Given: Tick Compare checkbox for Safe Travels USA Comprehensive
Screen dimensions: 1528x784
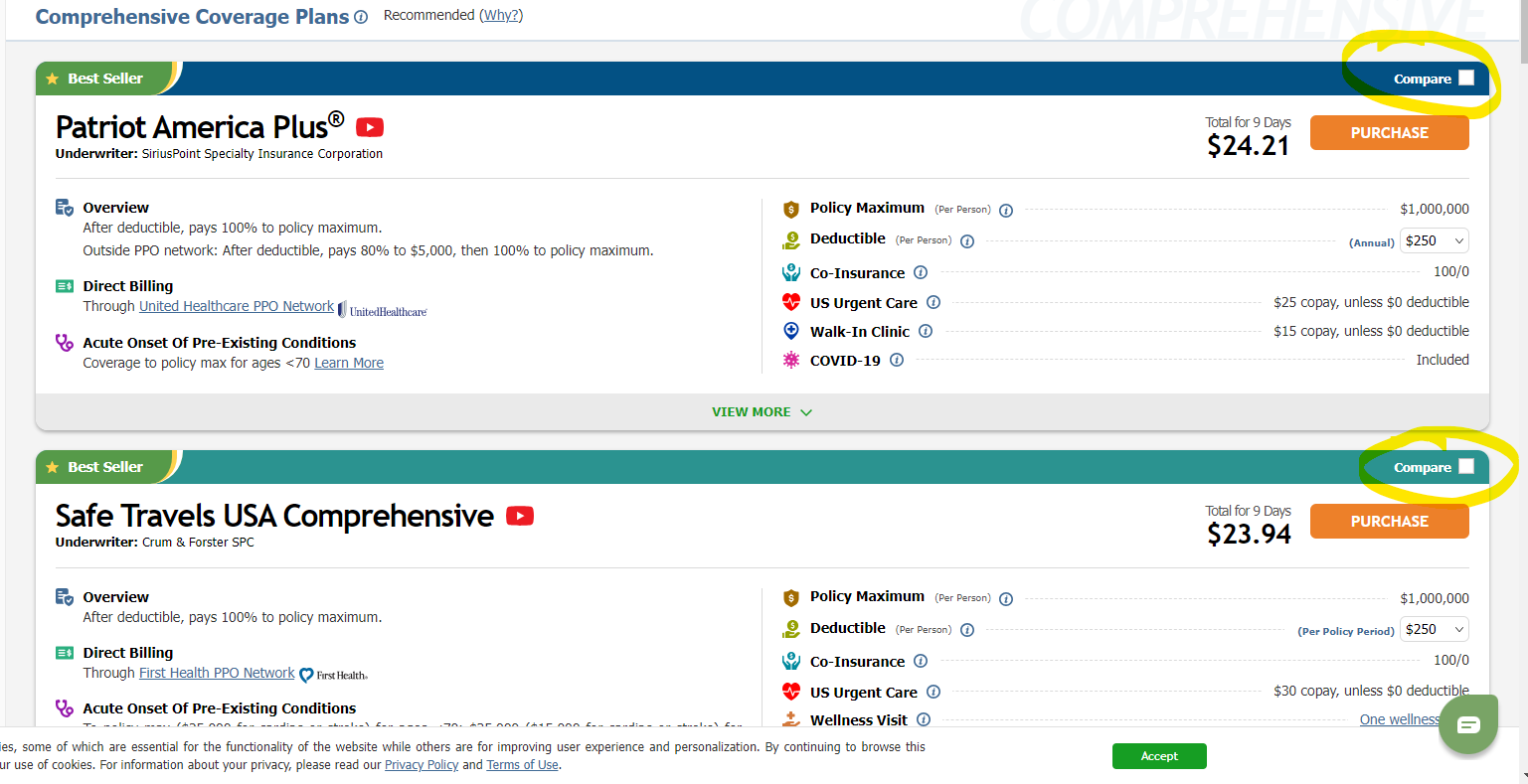Looking at the screenshot, I should click(x=1466, y=467).
